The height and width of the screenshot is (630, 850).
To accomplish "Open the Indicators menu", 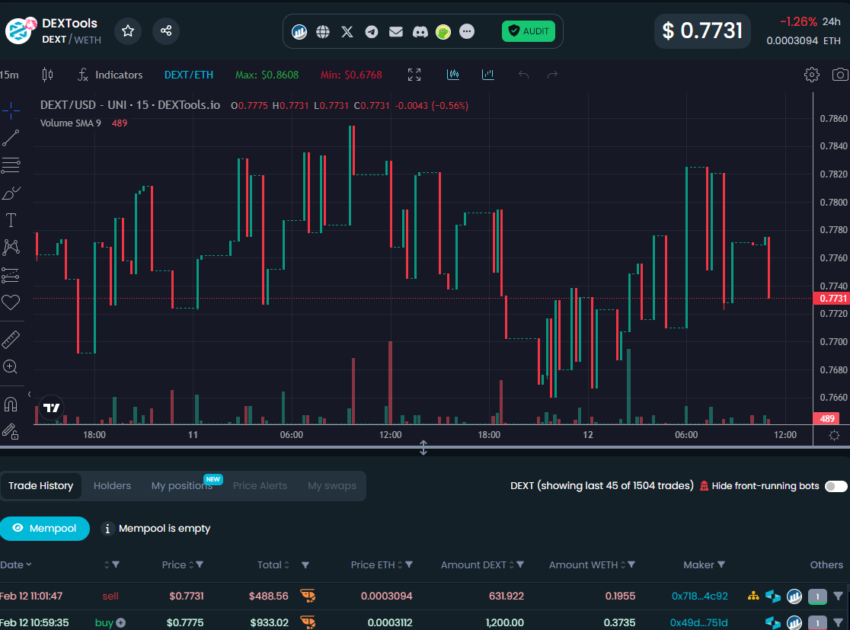I will click(111, 75).
